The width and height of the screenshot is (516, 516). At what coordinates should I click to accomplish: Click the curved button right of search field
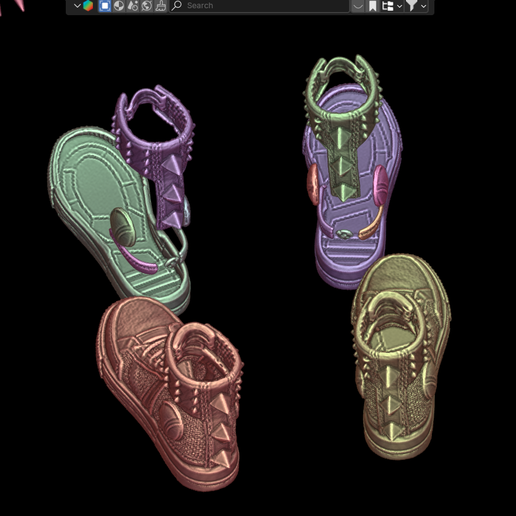(358, 6)
